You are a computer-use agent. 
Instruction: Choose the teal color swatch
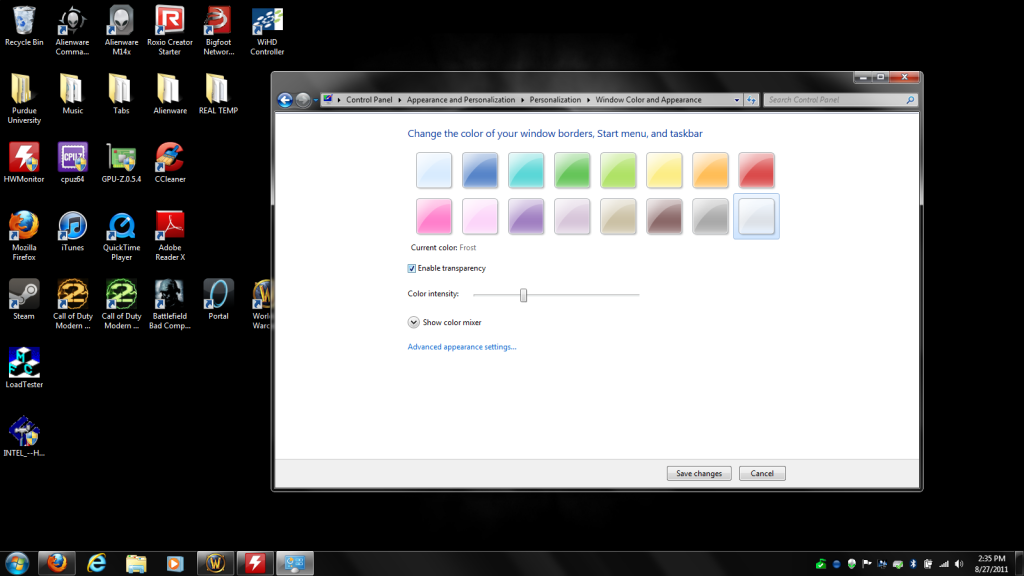pyautogui.click(x=526, y=170)
